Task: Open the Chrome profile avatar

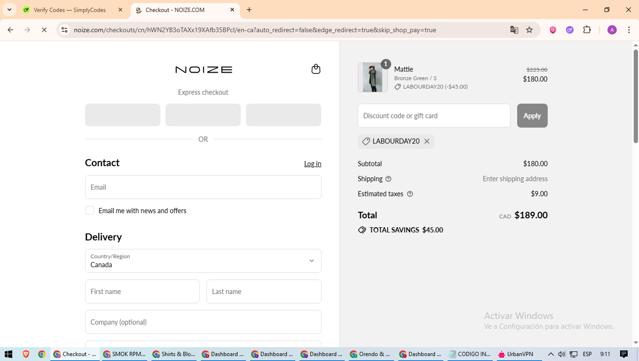Action: click(612, 30)
